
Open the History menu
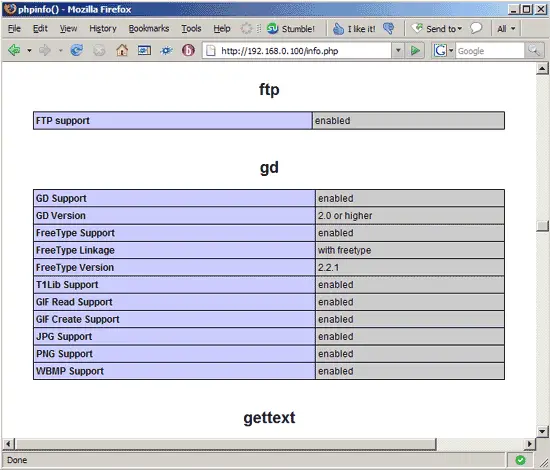[103, 28]
